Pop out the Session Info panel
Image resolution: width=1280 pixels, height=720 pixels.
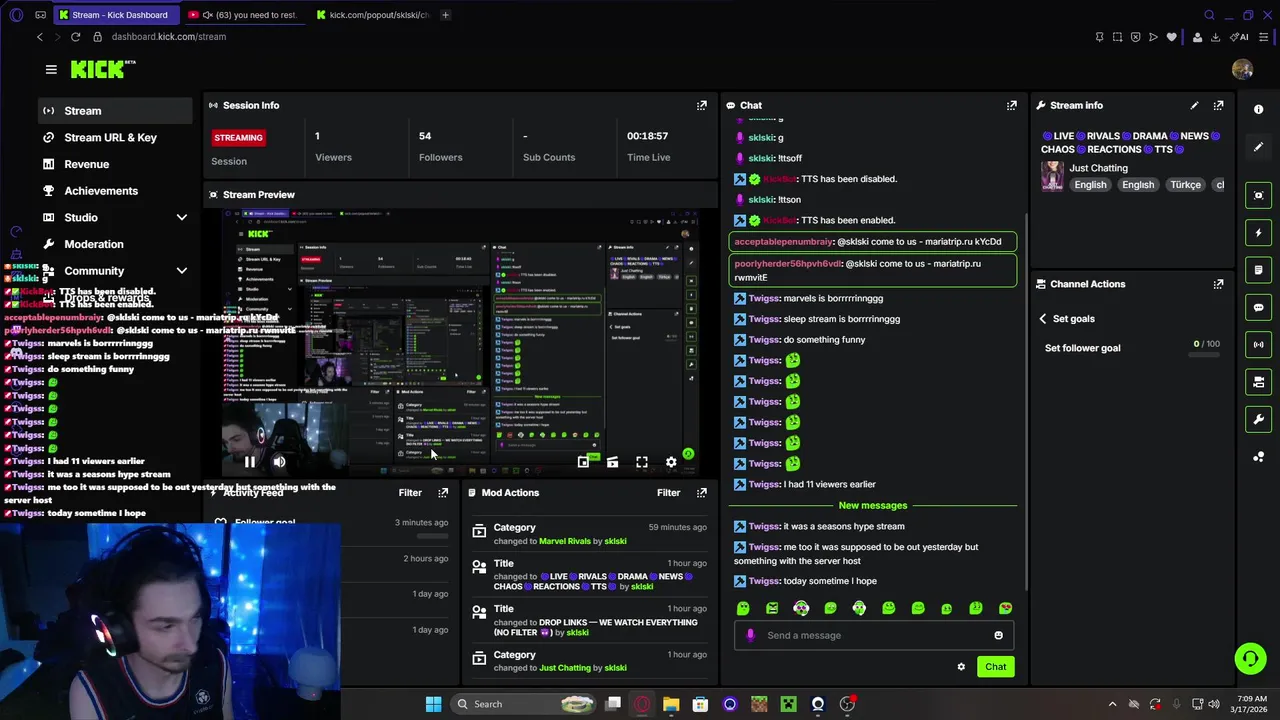coord(702,105)
